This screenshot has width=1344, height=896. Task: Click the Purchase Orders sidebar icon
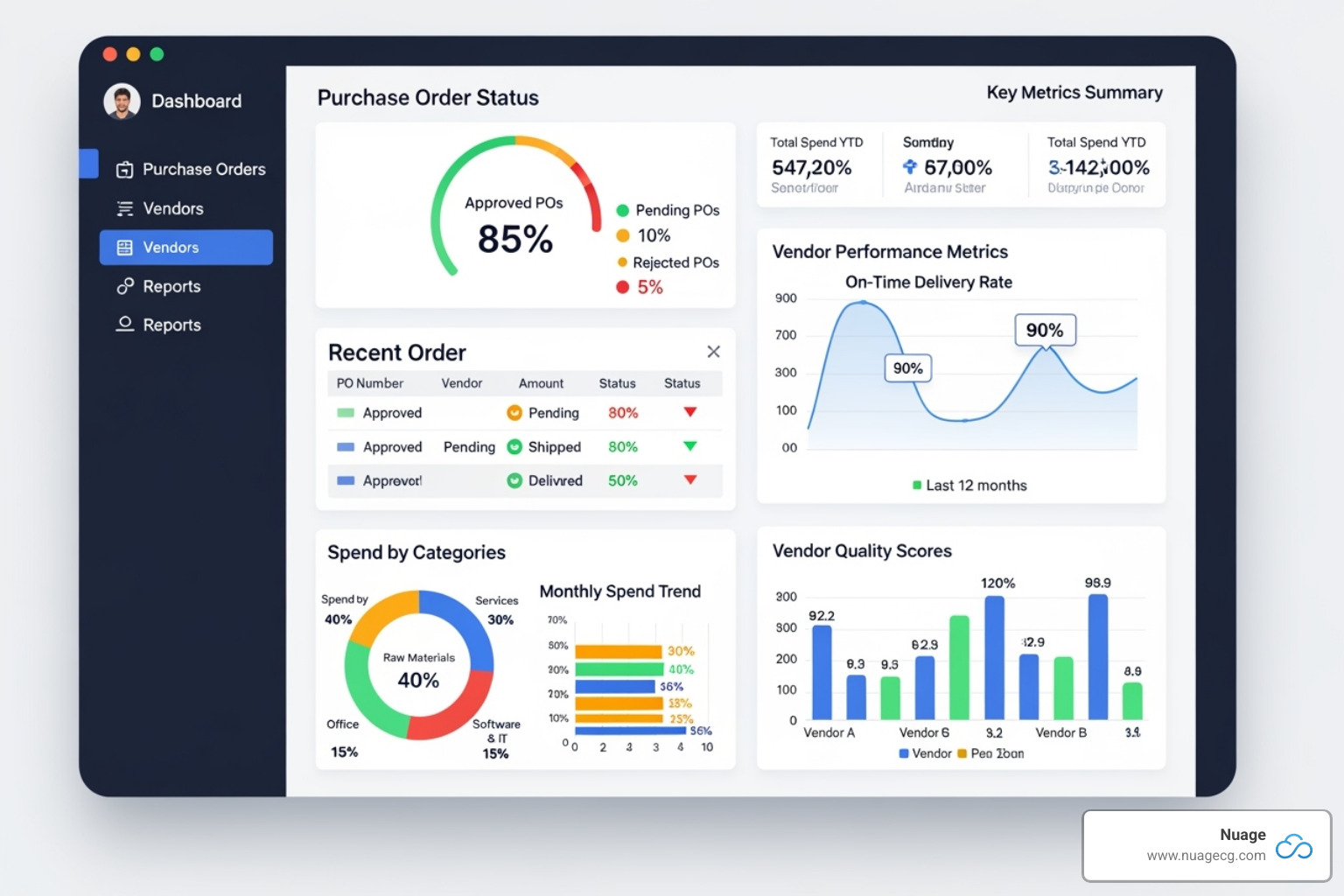point(125,170)
